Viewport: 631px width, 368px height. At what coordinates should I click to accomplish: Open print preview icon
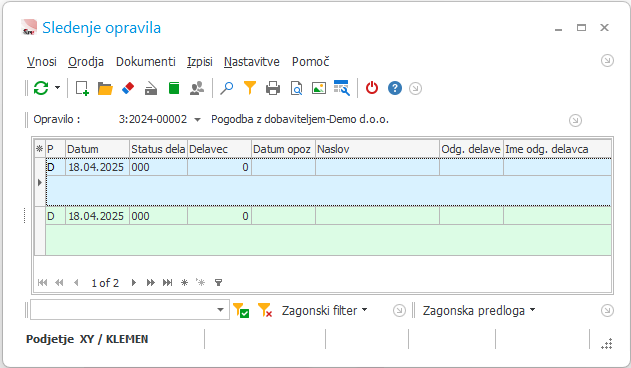[296, 88]
